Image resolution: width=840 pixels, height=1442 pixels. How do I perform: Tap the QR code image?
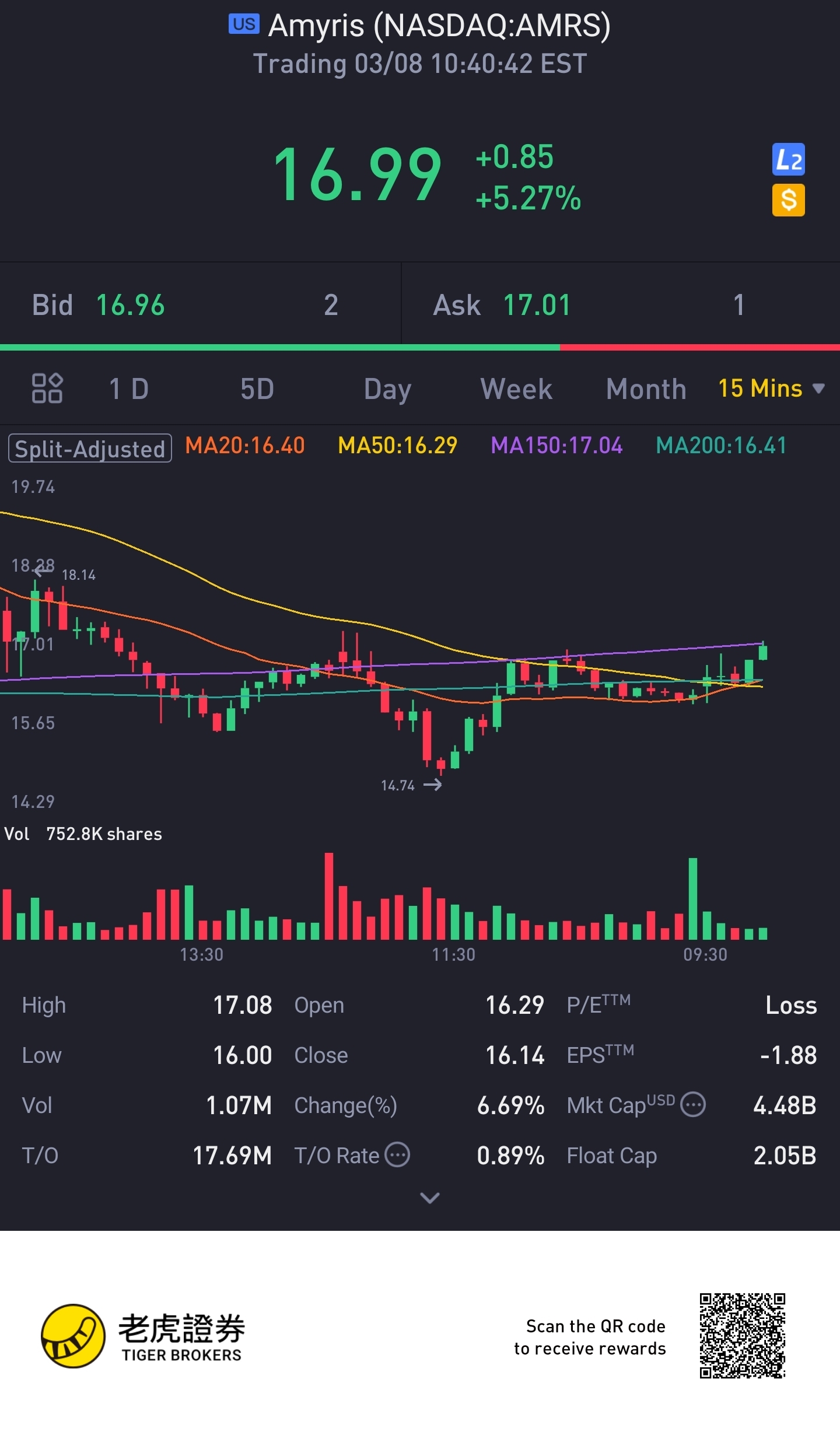[x=742, y=1336]
